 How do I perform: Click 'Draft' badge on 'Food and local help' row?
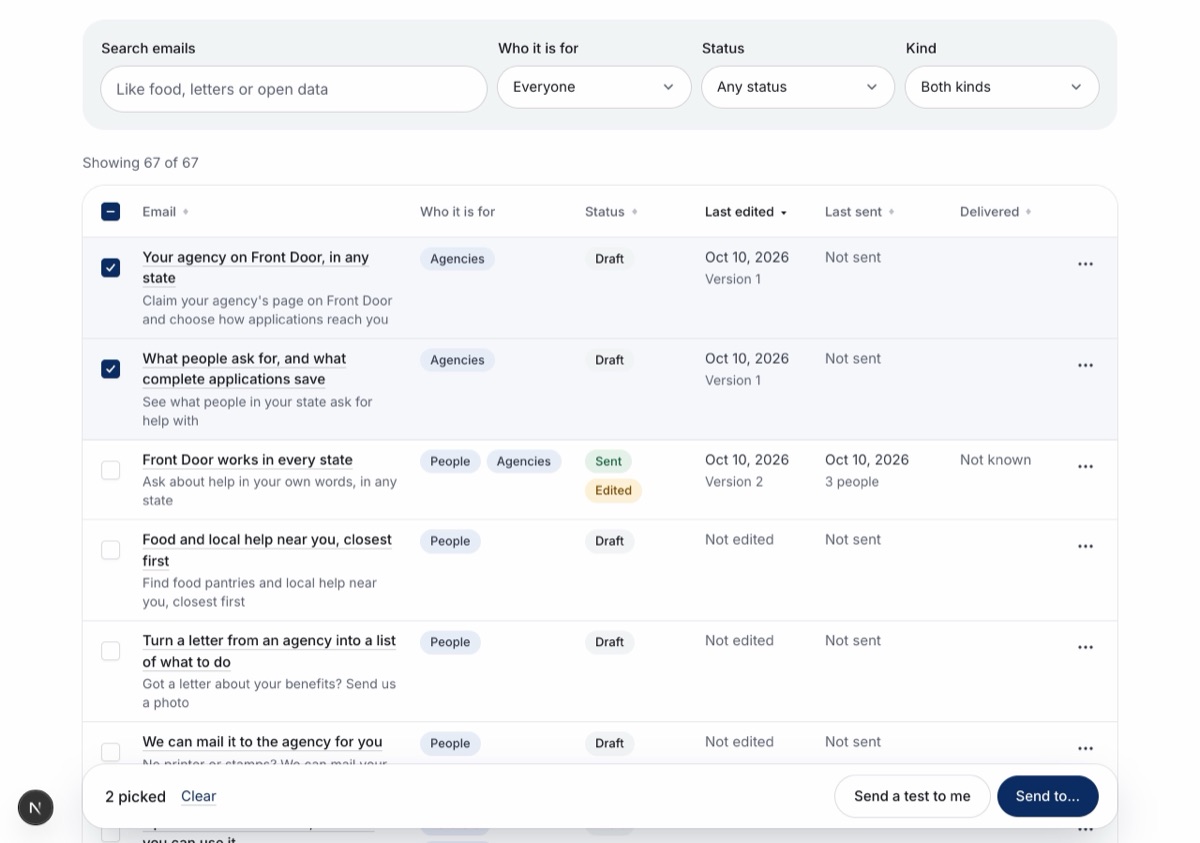click(x=609, y=541)
